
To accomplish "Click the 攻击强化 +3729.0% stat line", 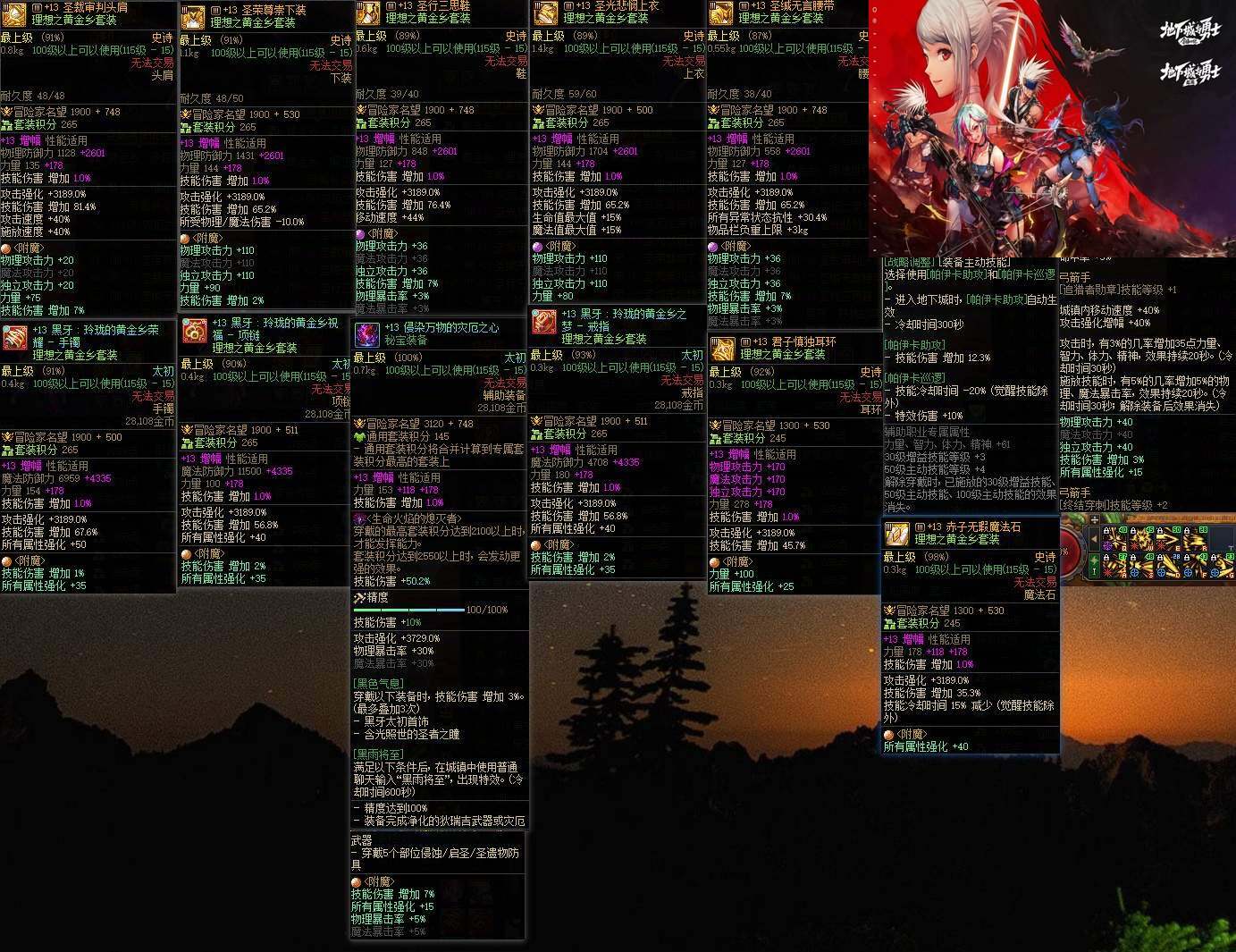I will pyautogui.click(x=397, y=638).
